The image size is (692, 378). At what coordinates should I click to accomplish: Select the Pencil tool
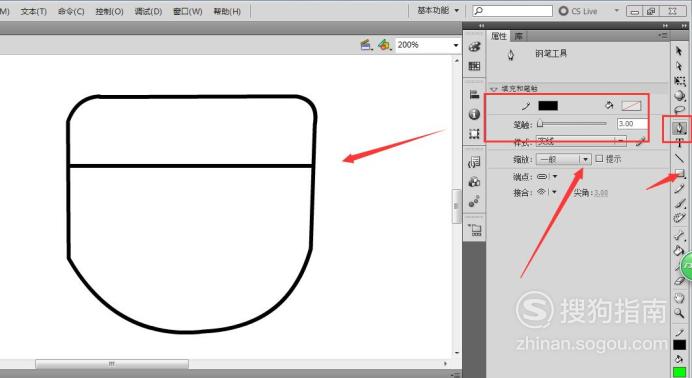tap(680, 189)
